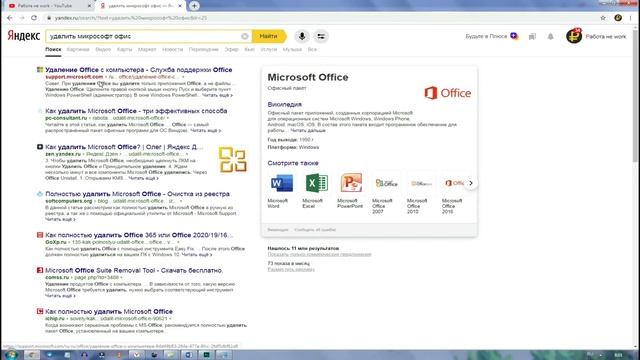Switch to the Новости category
Screen dimensions: 640x360
[172, 49]
